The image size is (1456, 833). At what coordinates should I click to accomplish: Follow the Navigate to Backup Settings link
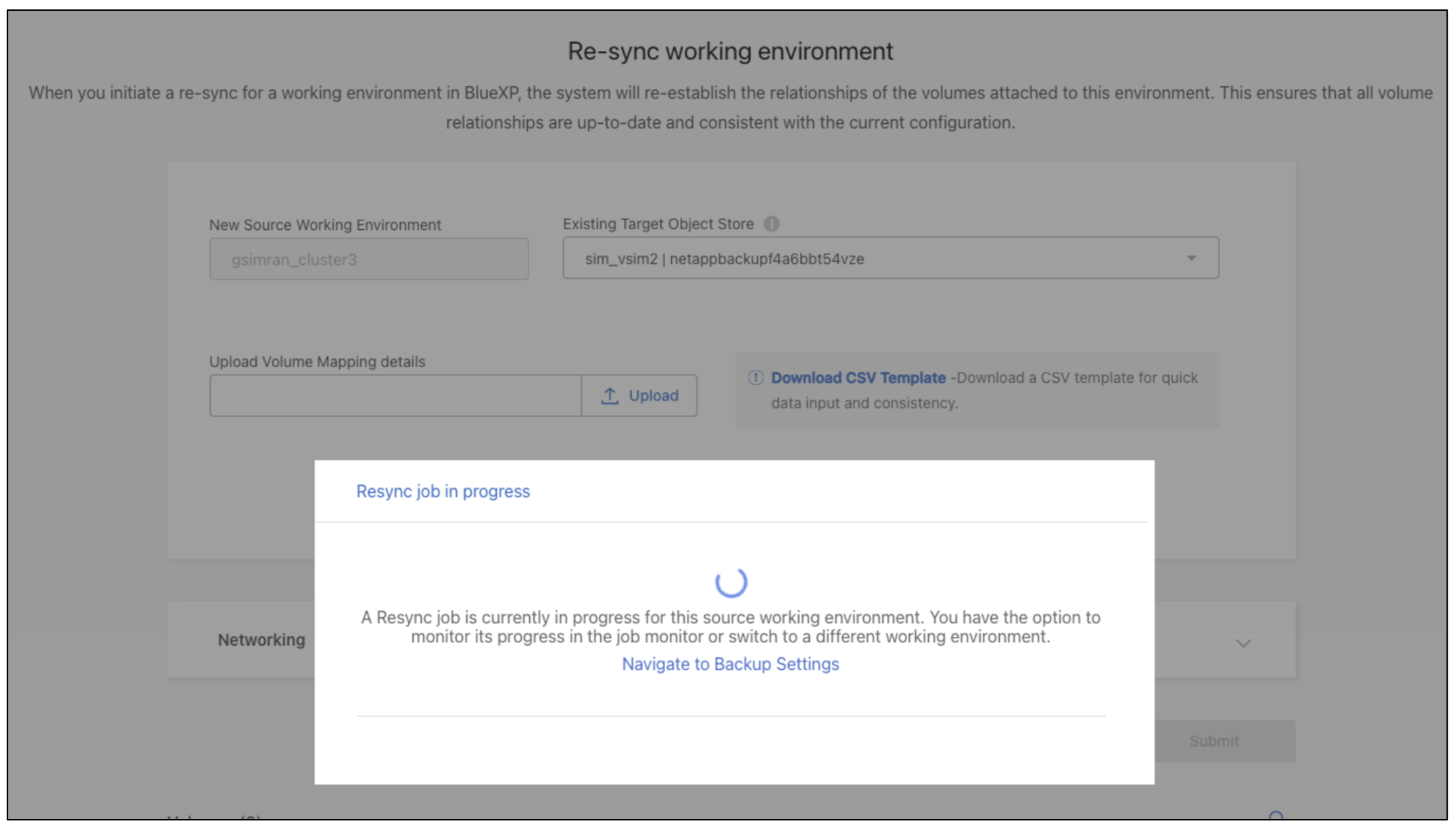point(731,664)
